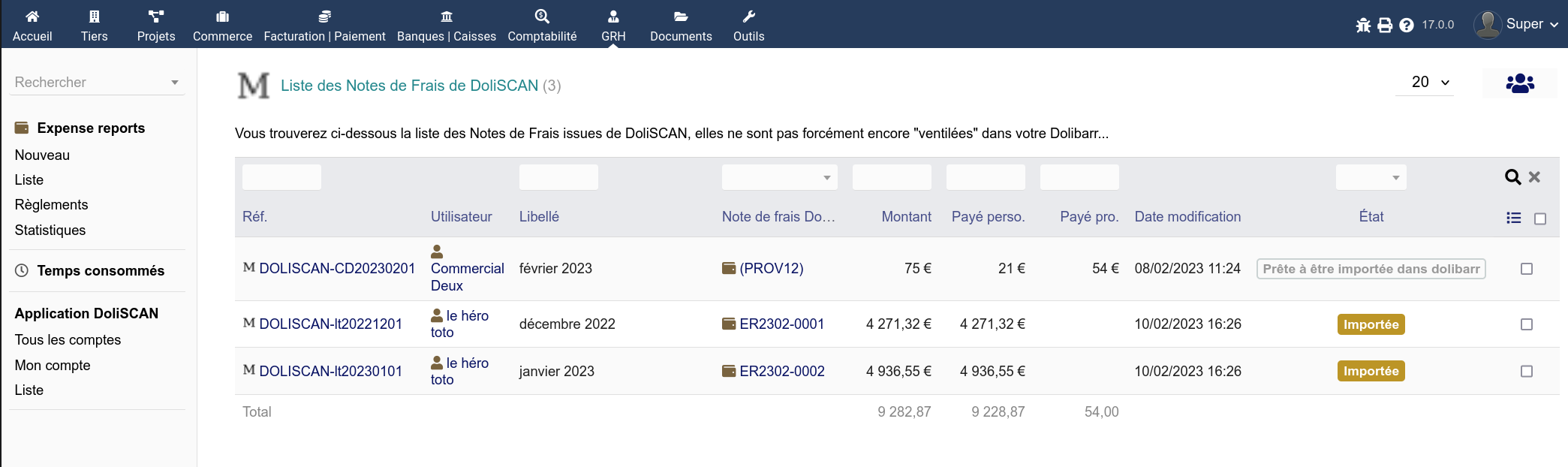Change the 20 rows-per-page dropdown

[x=1425, y=82]
